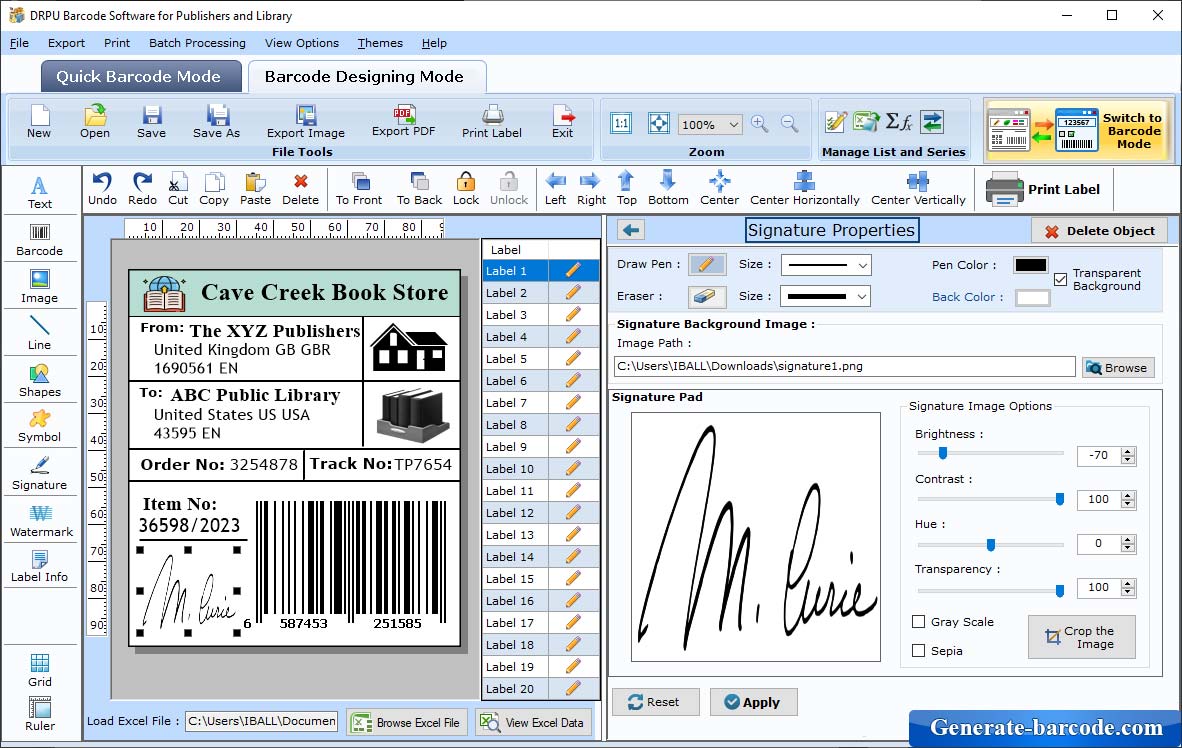Screen dimensions: 1182x748
Task: Select the Draw Pen tool button
Action: tap(707, 265)
